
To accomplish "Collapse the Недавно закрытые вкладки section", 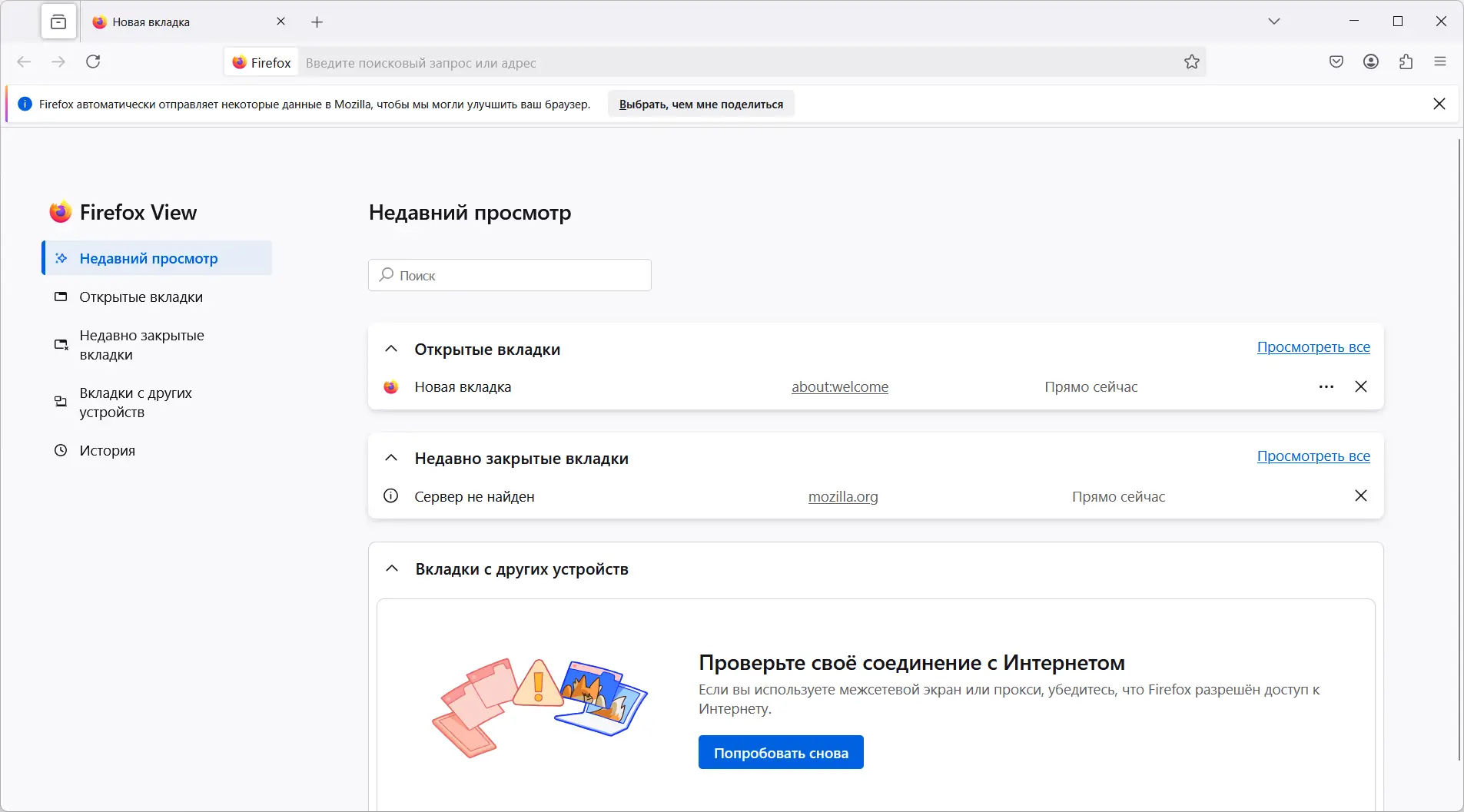I will 391,458.
